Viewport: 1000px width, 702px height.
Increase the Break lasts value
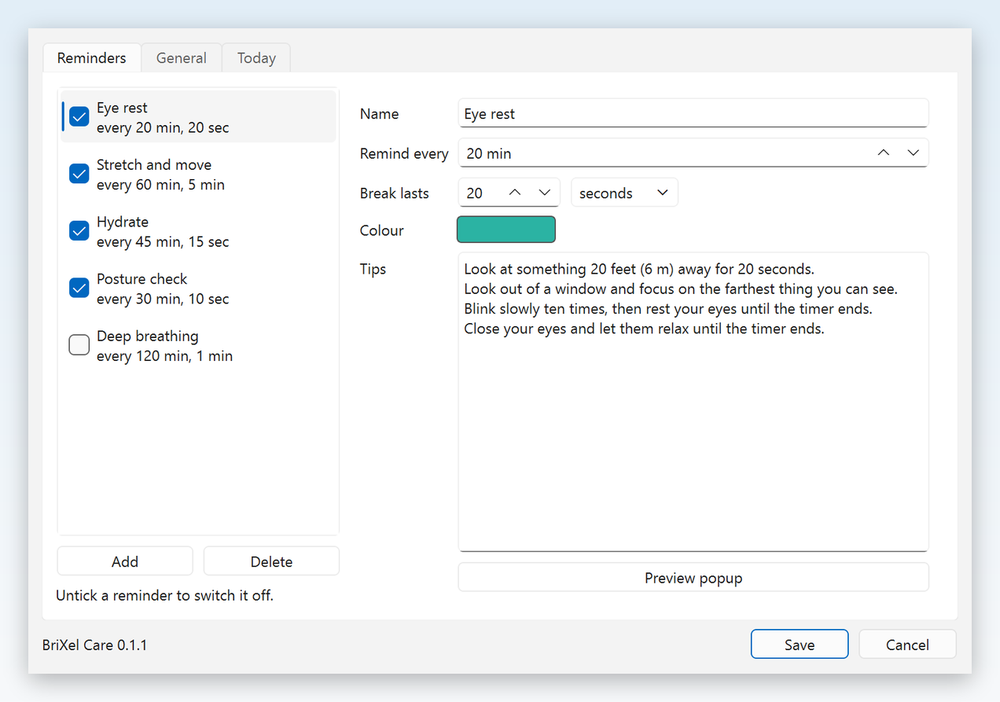click(x=515, y=193)
